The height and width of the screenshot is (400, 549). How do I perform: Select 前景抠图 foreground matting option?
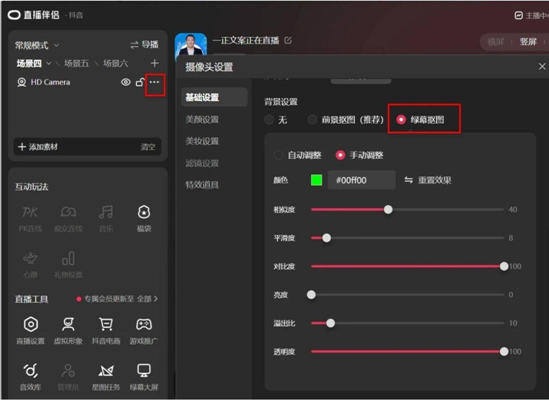click(x=312, y=120)
